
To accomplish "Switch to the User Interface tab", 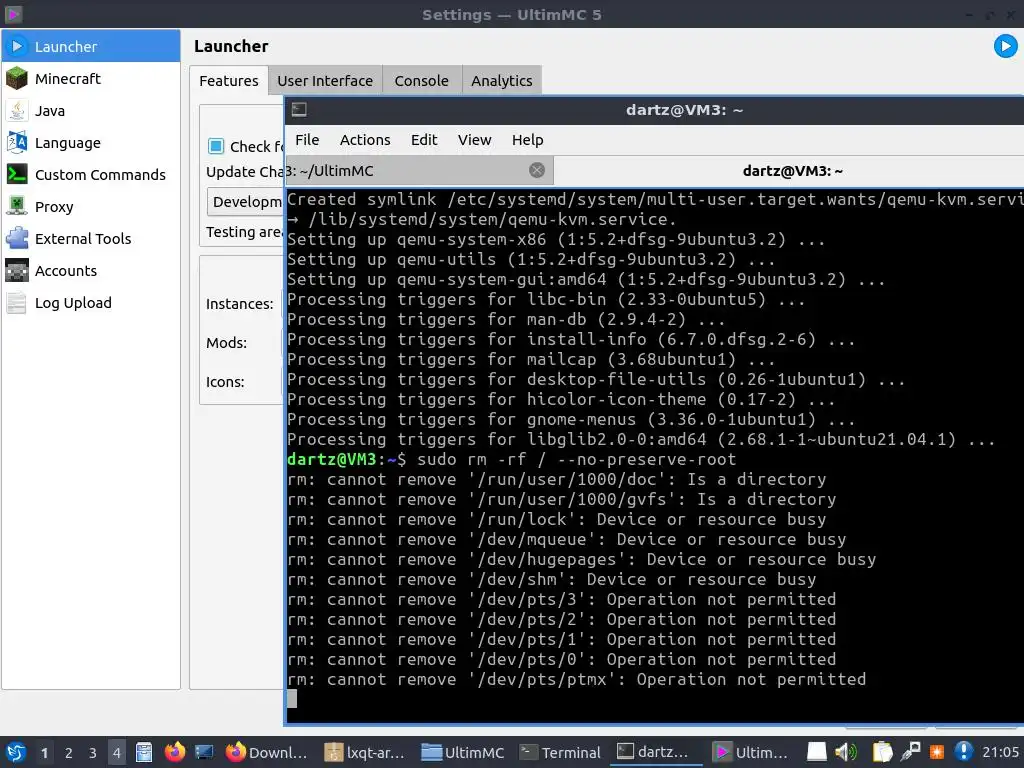I will (325, 80).
